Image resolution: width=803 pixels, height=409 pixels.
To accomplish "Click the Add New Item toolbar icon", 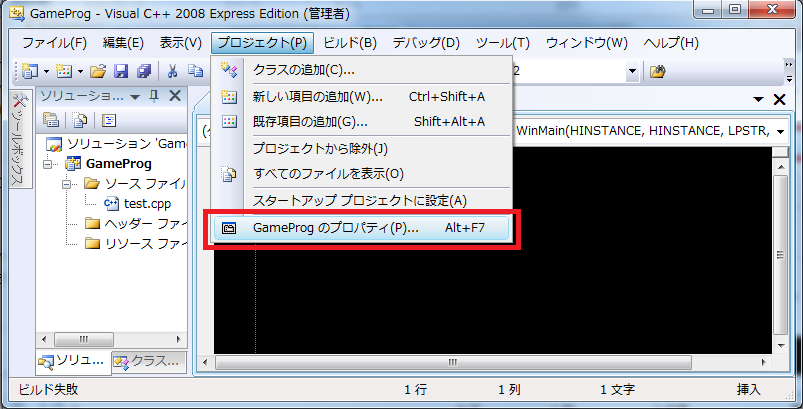I will pos(64,71).
